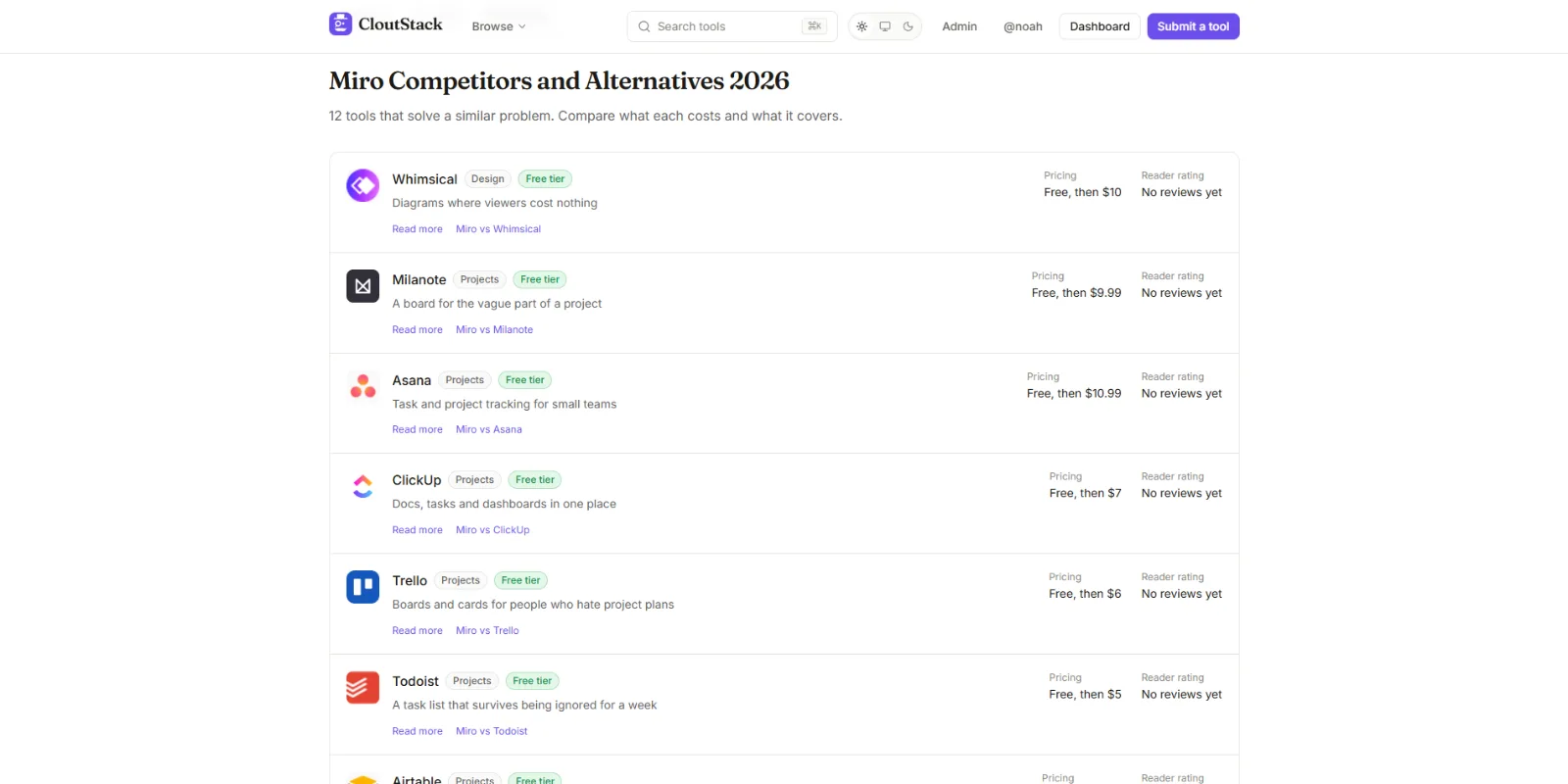
Task: Click the CloutStack brand name
Action: point(400,24)
